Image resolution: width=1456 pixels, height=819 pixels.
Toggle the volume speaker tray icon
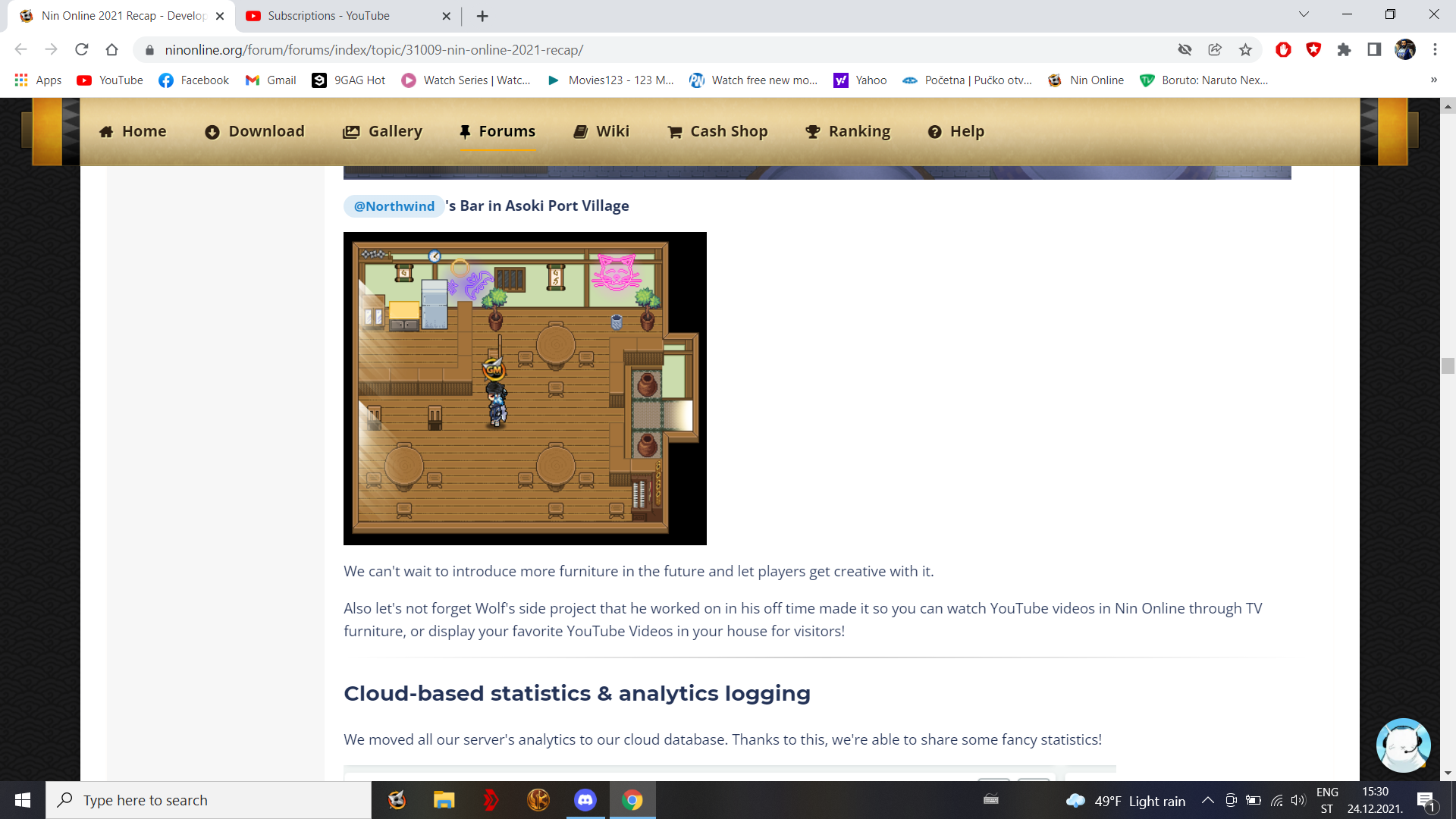[1298, 801]
